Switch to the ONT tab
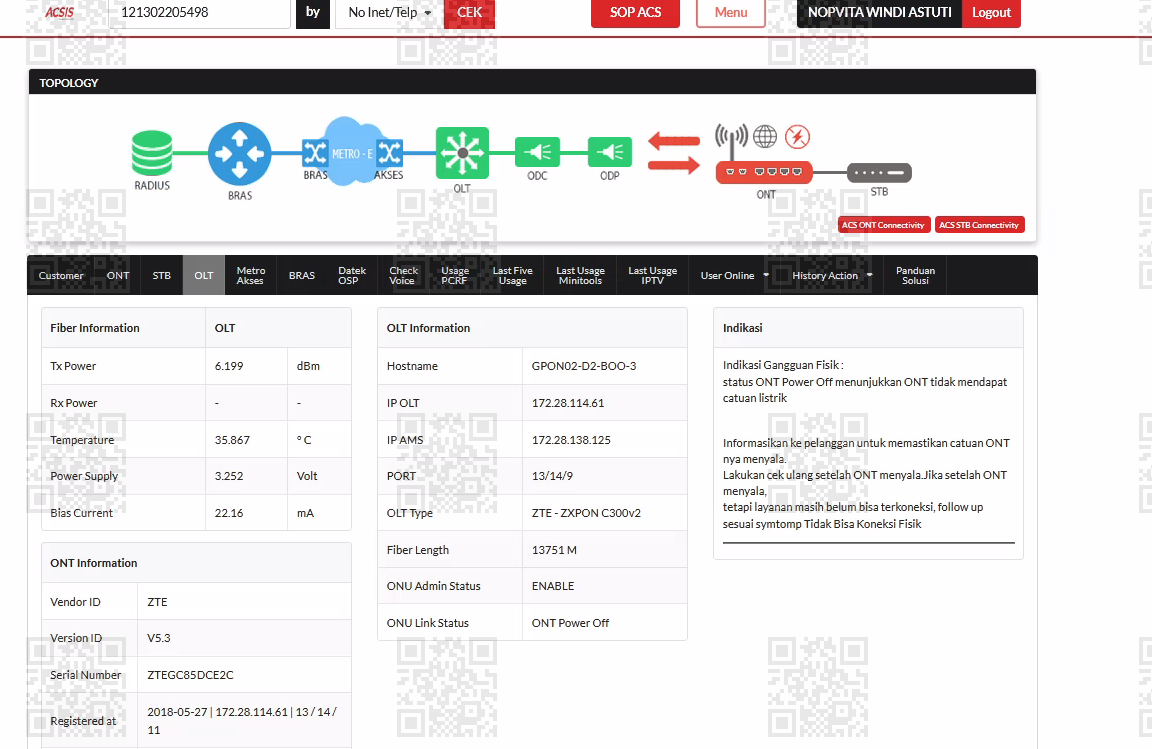This screenshot has width=1152, height=749. 118,276
